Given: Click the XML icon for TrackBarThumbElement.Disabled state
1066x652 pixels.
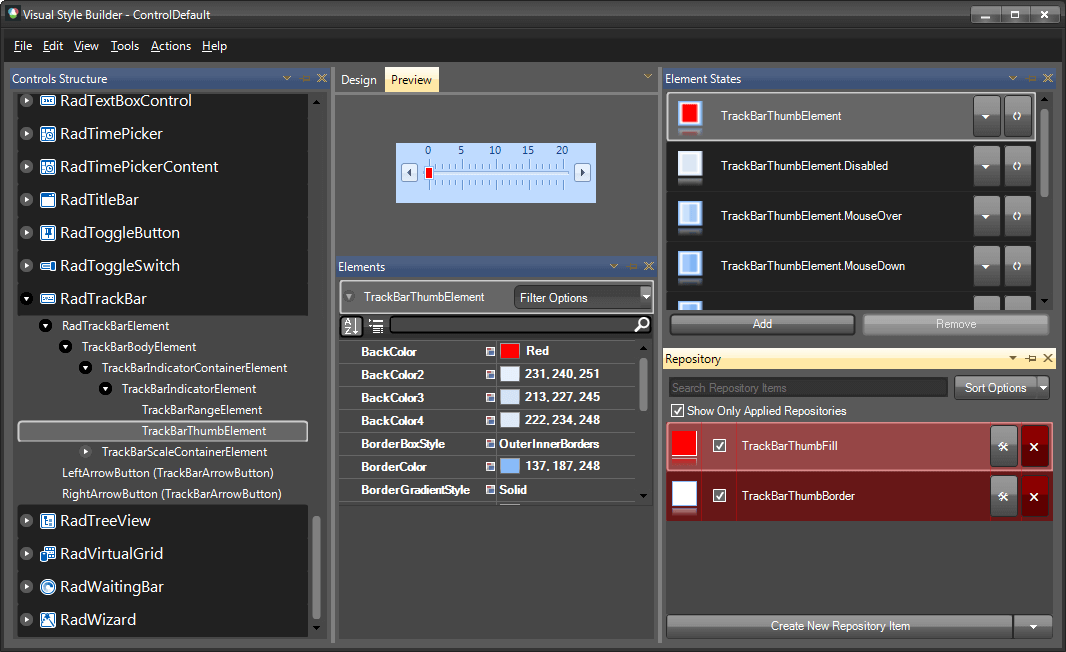Looking at the screenshot, I should tap(1017, 166).
